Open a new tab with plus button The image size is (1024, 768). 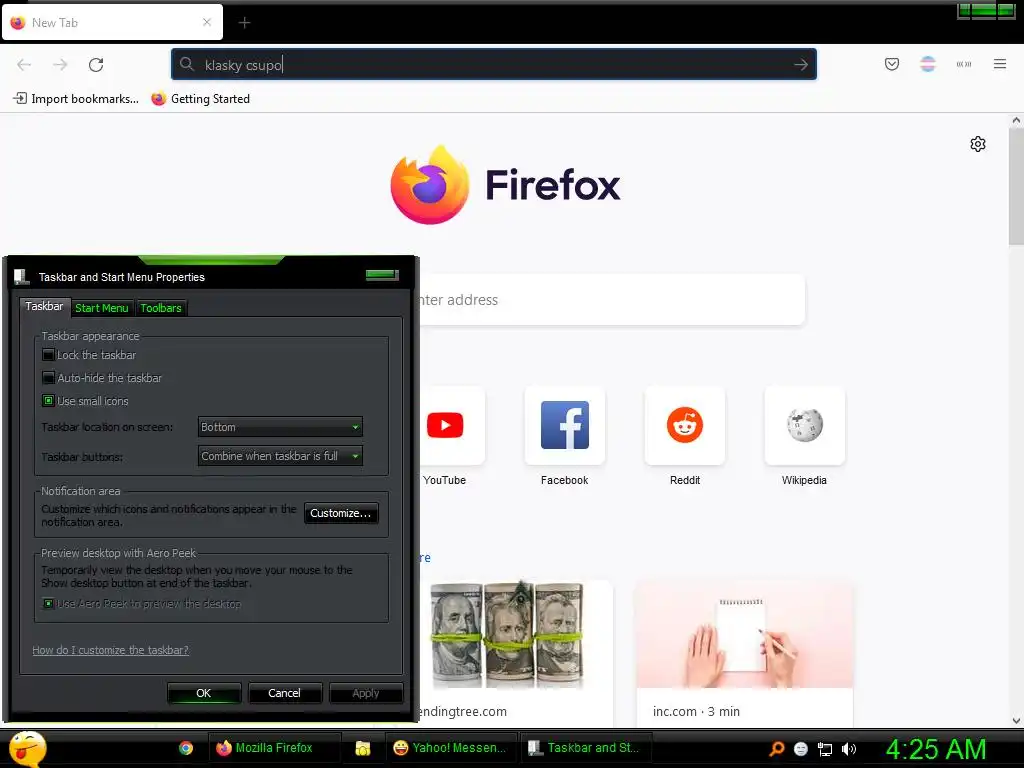click(244, 23)
